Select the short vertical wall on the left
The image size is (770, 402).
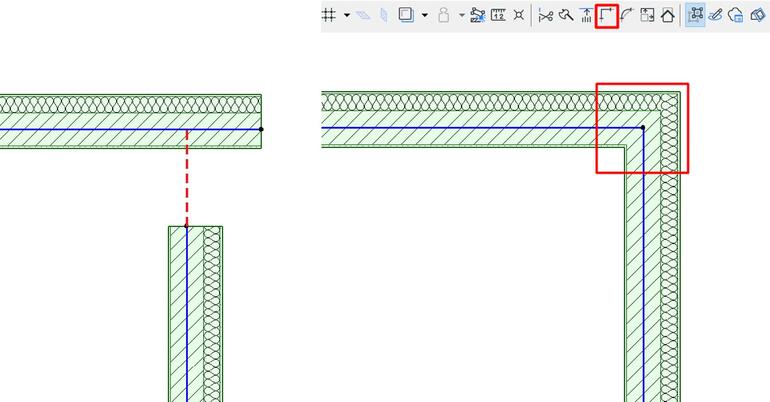[x=195, y=314]
